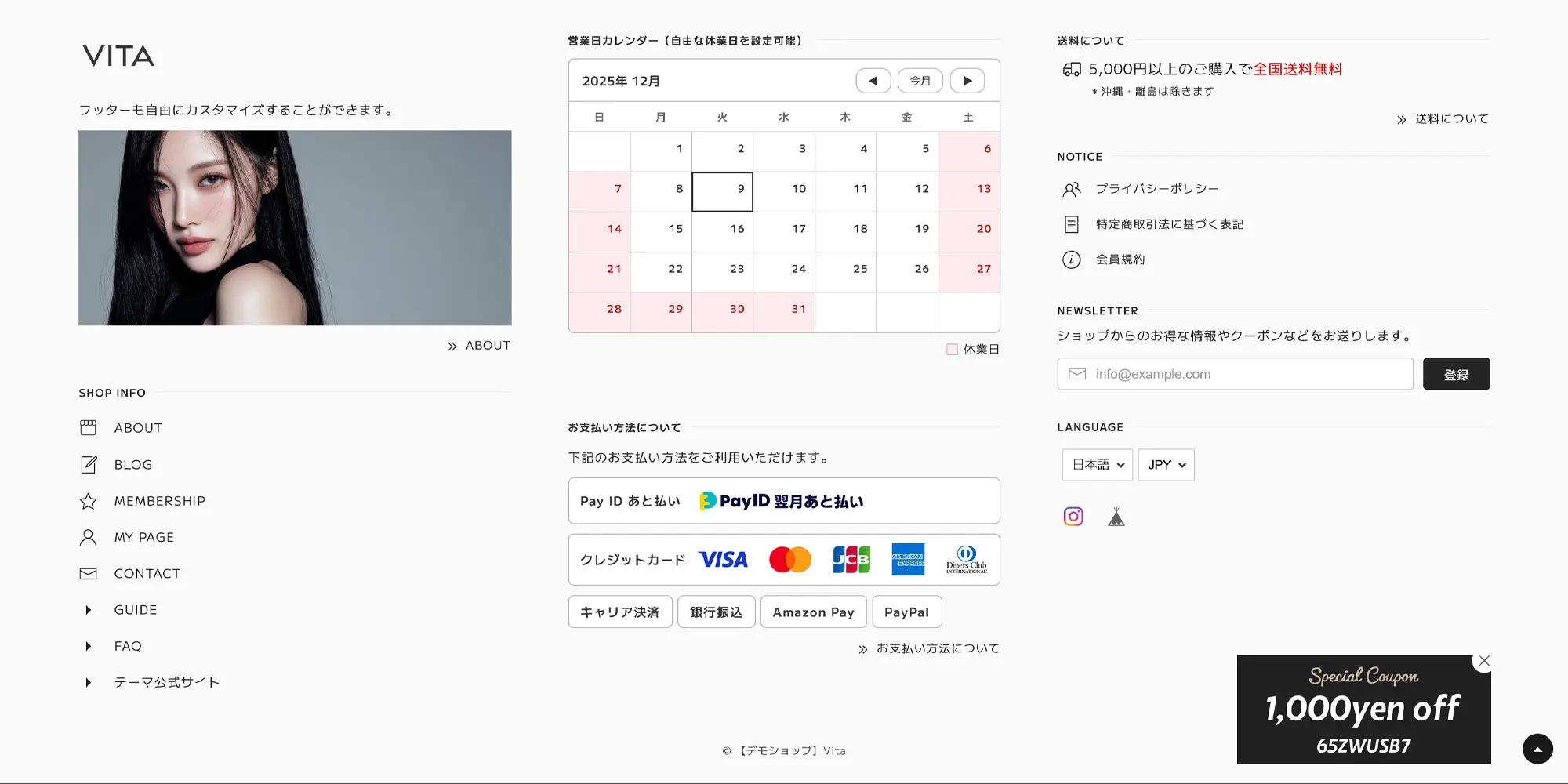Open Privacy Policy (プライバシーポリシー) link

[1156, 189]
